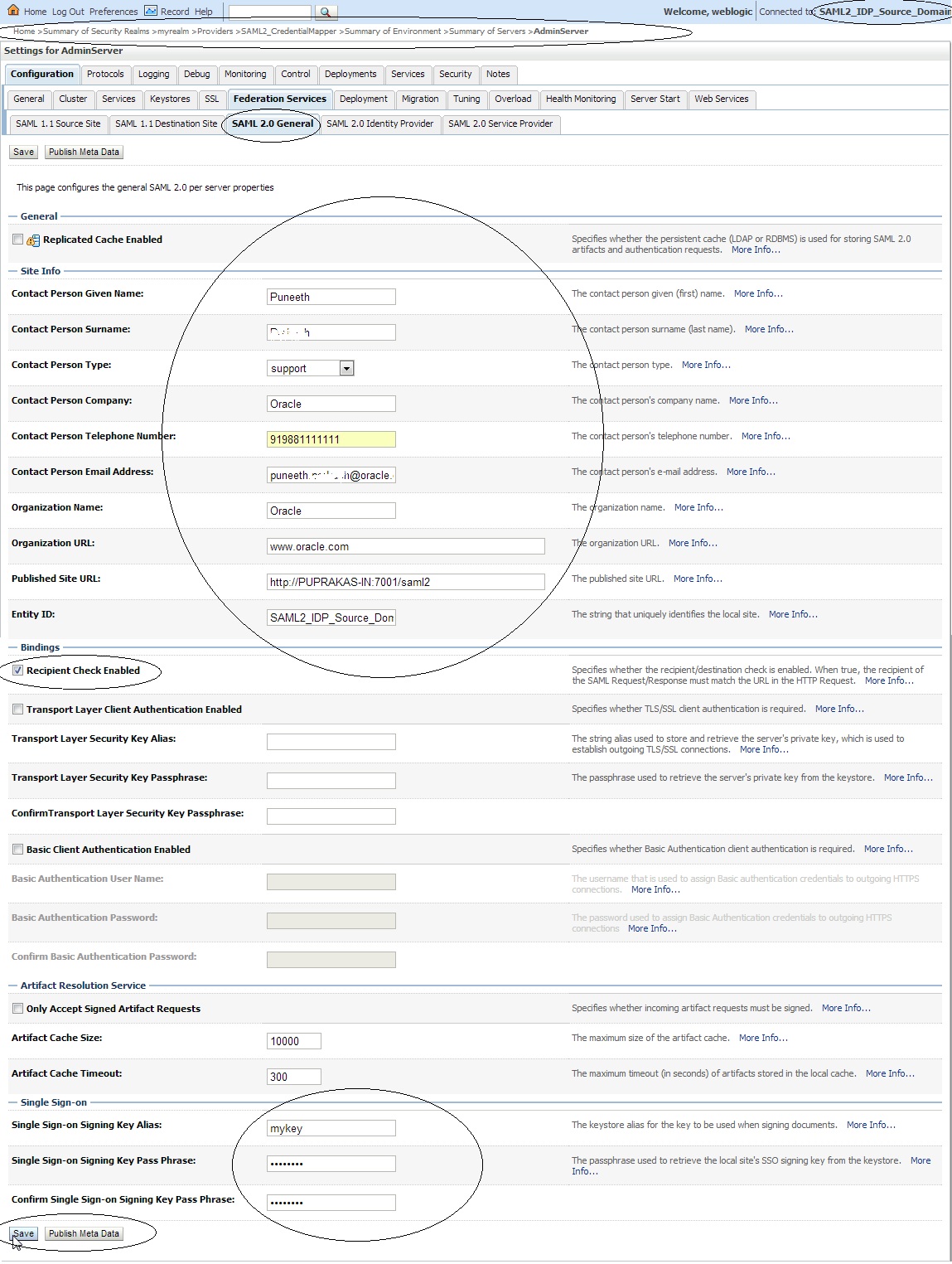Enable the Replicated Cache Enabled checkbox

(17, 240)
